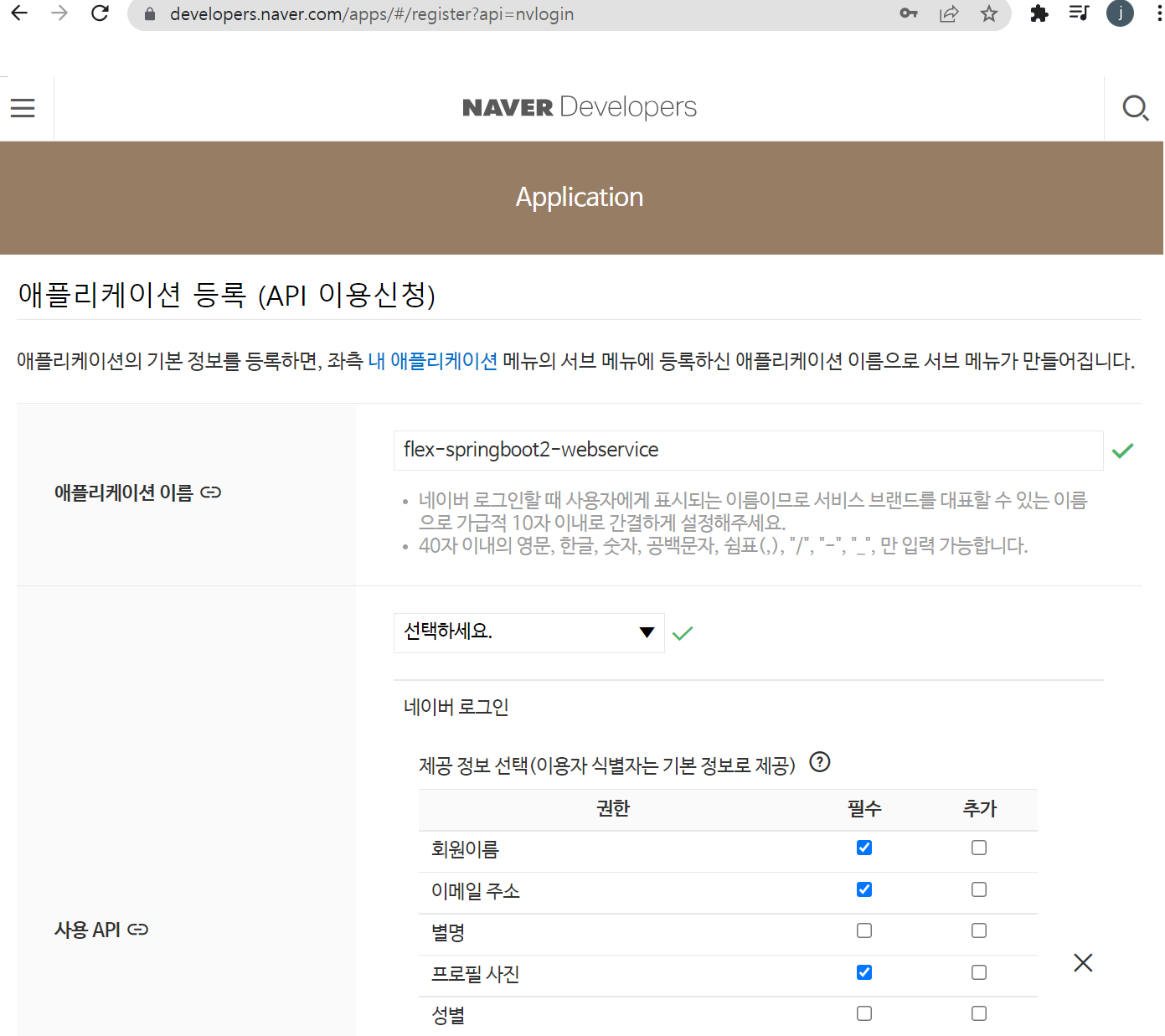This screenshot has height=1036, width=1165.
Task: Click the NAVER Developers logo
Action: tap(579, 107)
